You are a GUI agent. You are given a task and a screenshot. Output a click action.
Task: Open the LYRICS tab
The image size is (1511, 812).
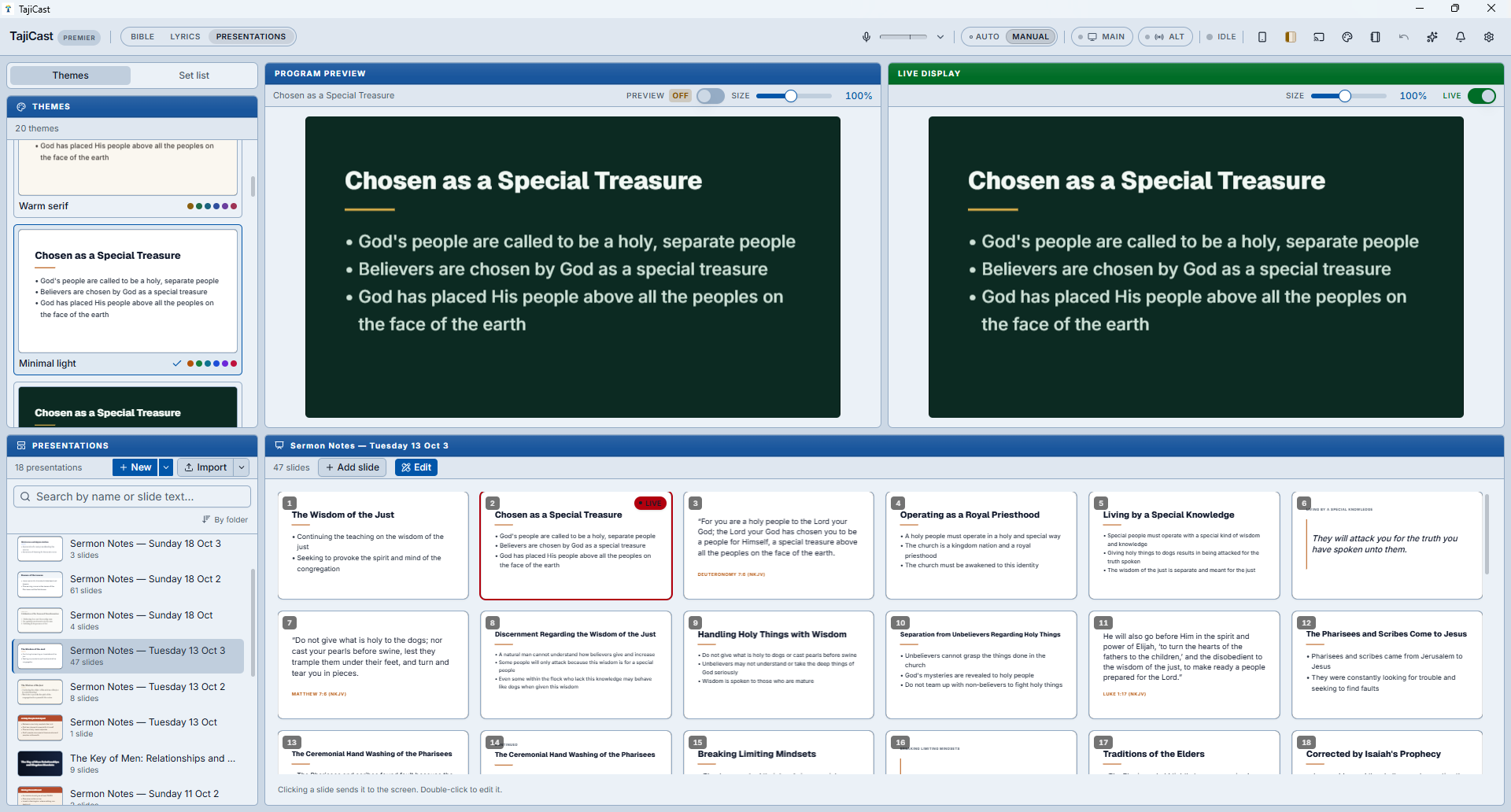coord(185,37)
